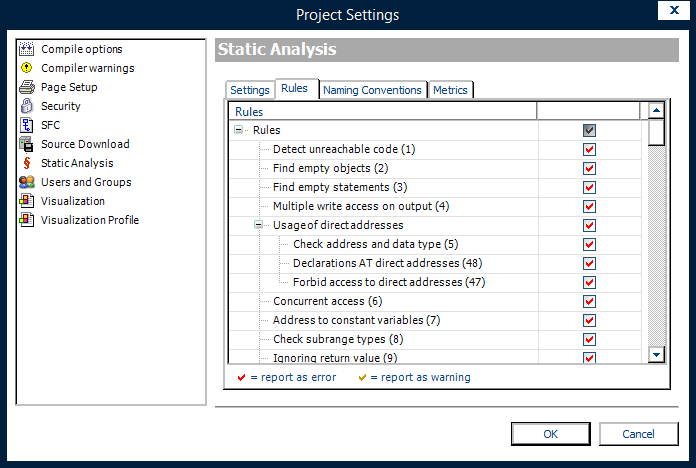696x468 pixels.
Task: Click the Security padlock icon
Action: tap(27, 106)
